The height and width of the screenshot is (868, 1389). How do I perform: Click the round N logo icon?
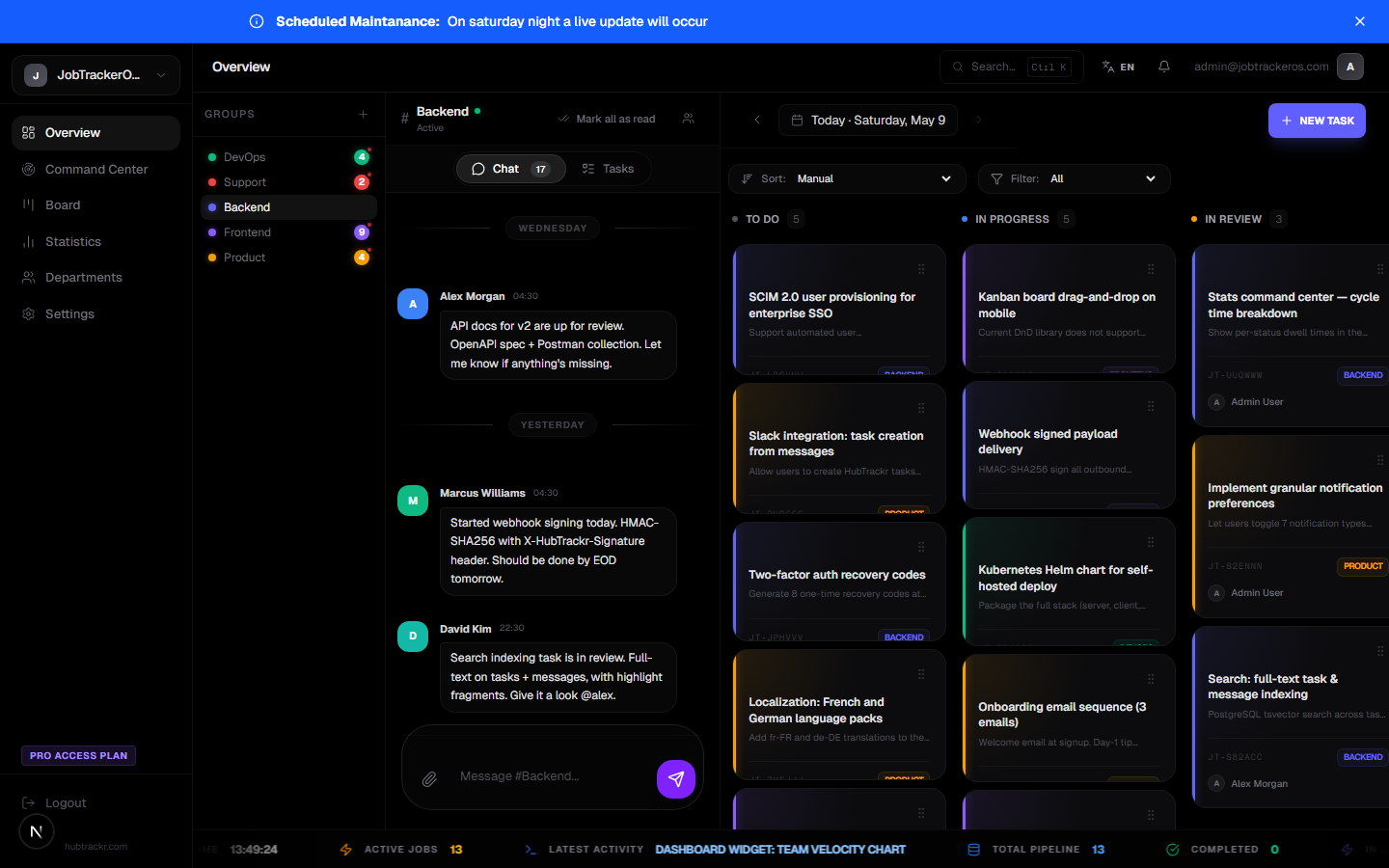(x=37, y=831)
